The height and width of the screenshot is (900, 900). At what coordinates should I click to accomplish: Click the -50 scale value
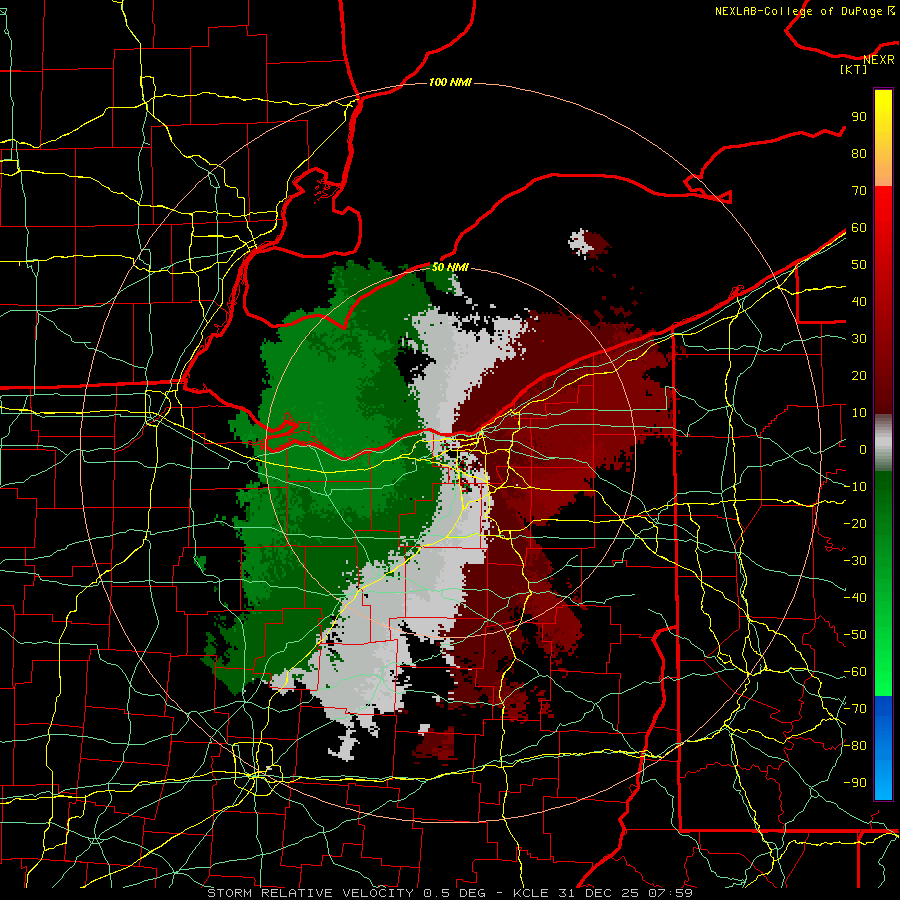click(855, 635)
